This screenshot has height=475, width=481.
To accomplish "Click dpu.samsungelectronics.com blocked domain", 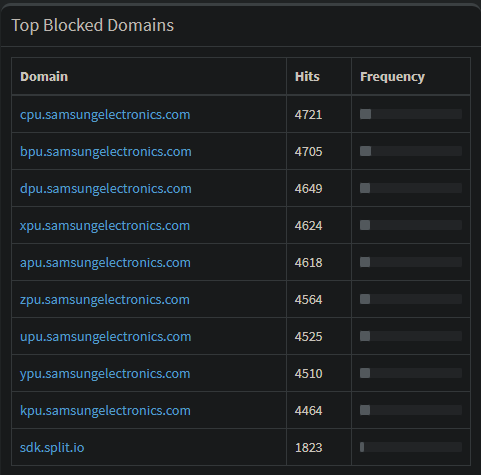I will pyautogui.click(x=106, y=189).
